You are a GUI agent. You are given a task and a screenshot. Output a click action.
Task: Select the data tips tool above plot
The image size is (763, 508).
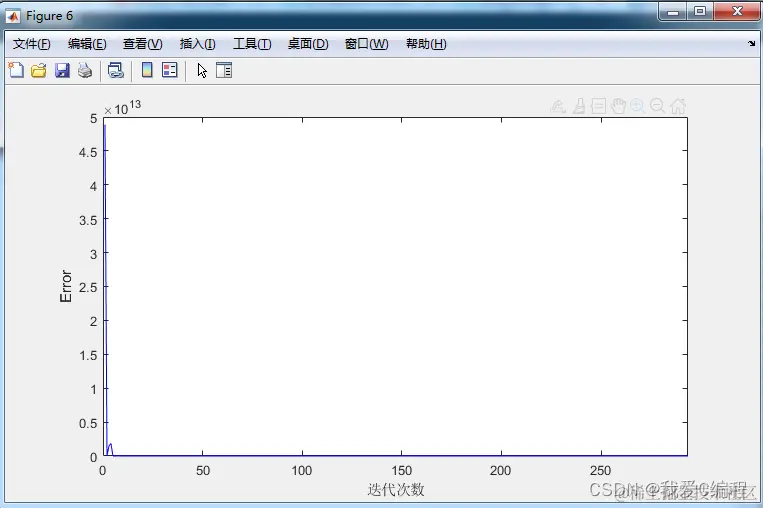[599, 106]
